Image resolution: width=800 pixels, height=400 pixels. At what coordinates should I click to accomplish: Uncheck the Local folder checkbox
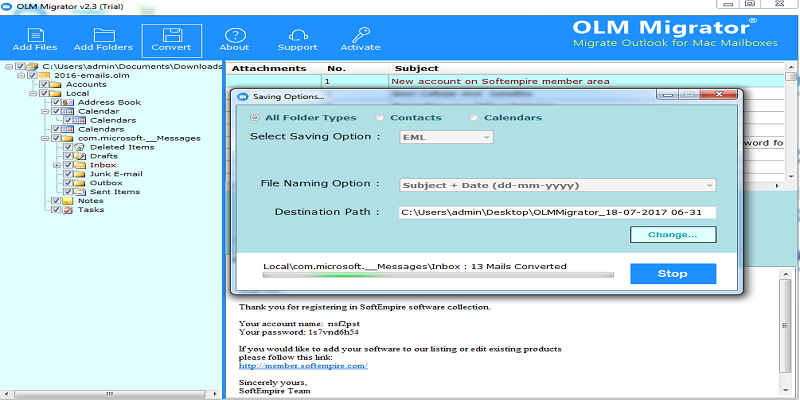[x=44, y=93]
